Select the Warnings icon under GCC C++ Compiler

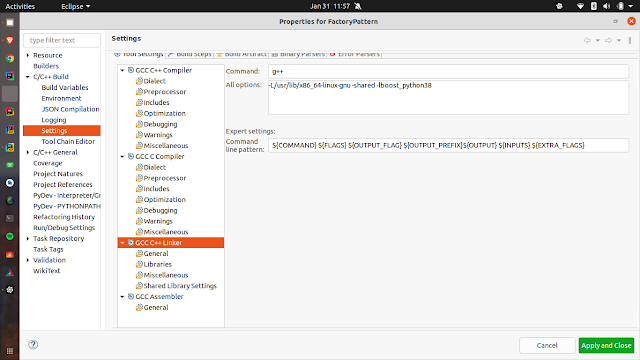click(139, 135)
